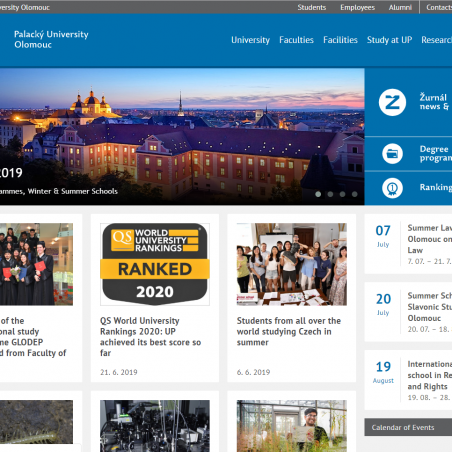Open the Contacts link in top bar
Screen dimensions: 452x452
click(x=439, y=7)
